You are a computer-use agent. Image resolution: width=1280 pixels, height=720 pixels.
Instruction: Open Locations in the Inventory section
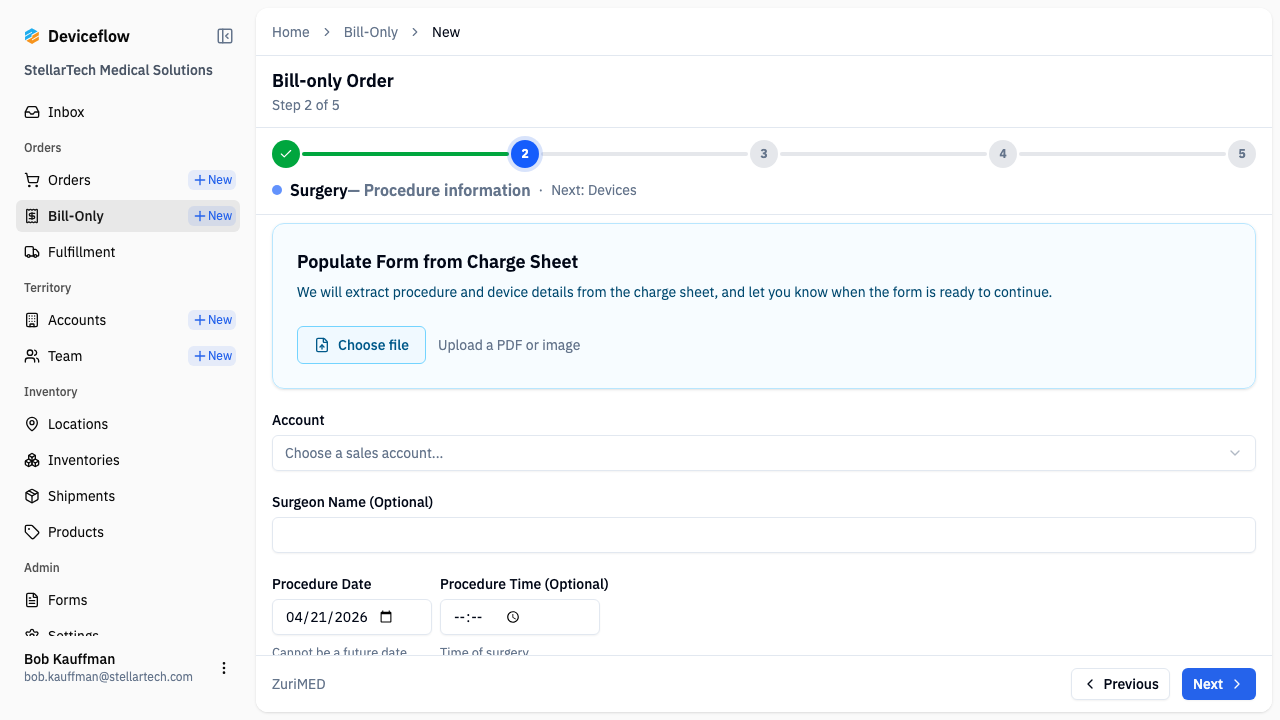[x=77, y=424]
